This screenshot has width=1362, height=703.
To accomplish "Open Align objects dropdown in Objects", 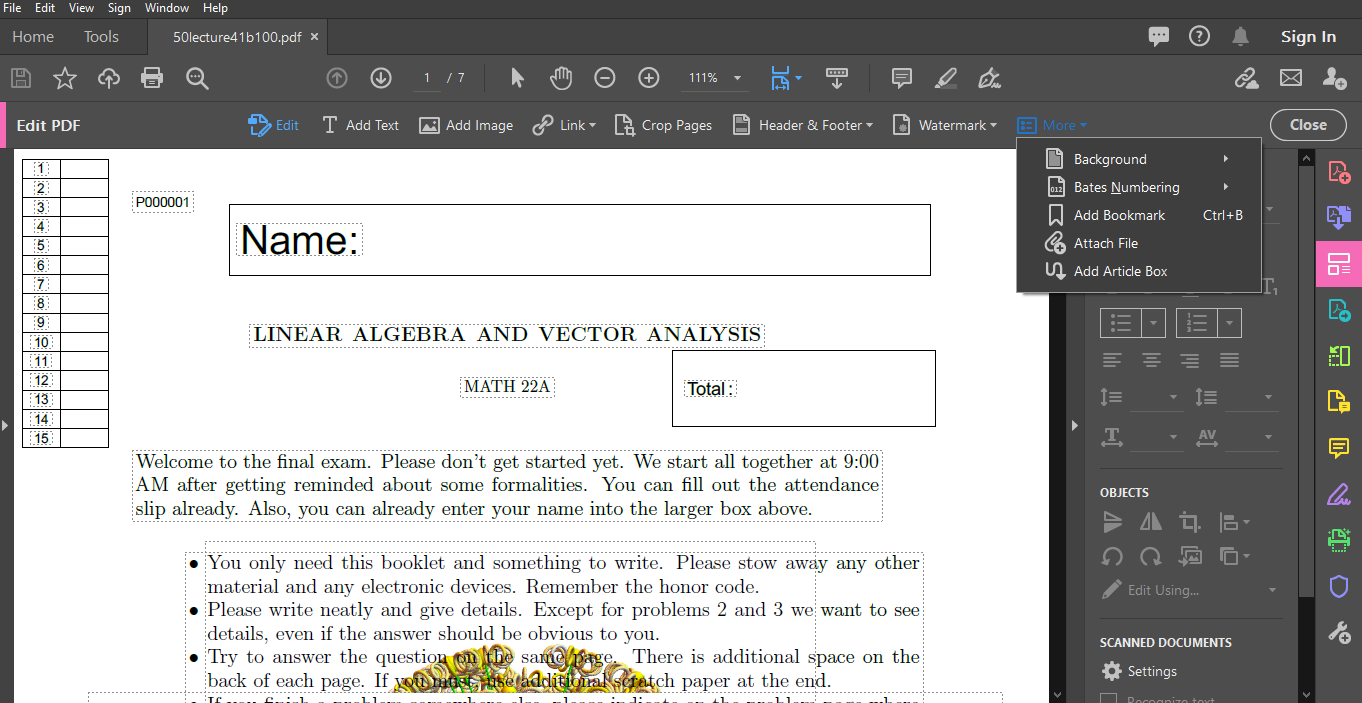I will tap(1235, 522).
